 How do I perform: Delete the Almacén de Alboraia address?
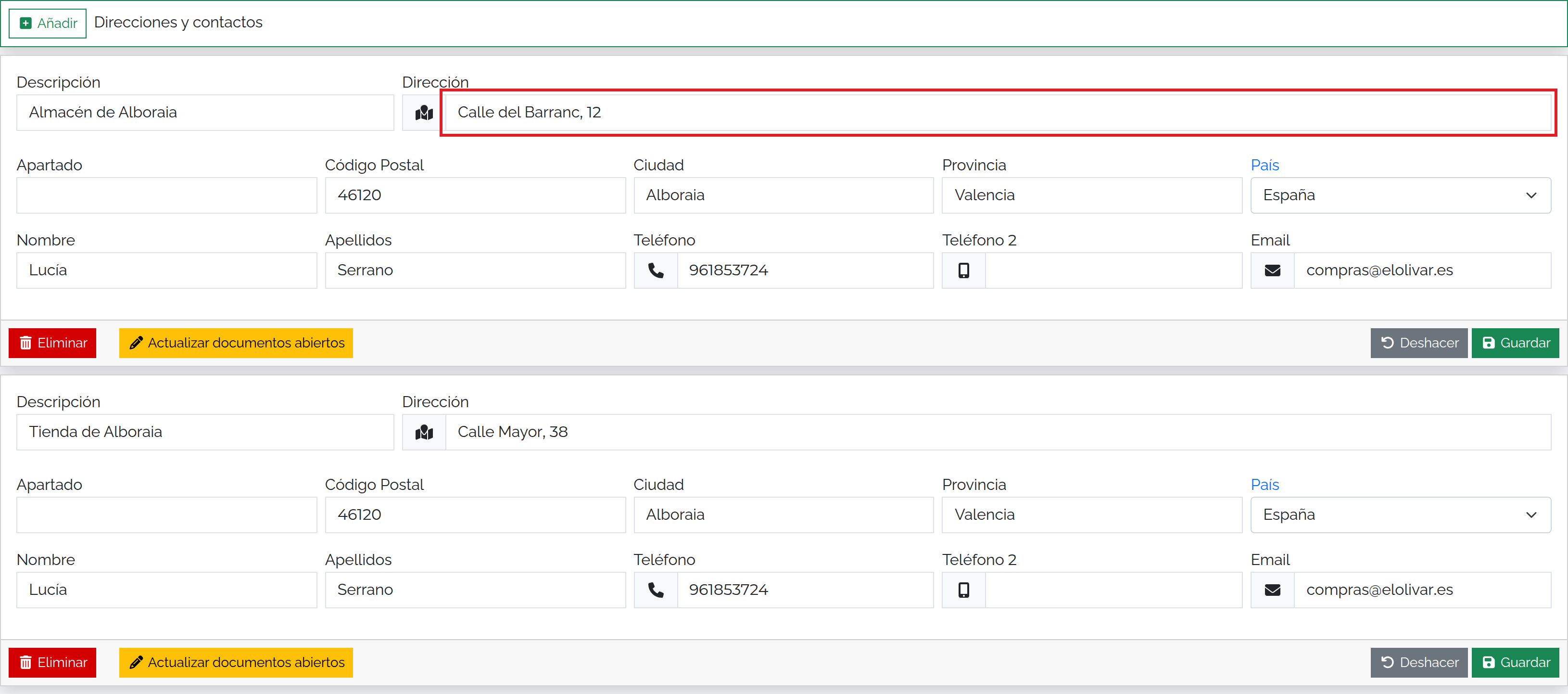pos(52,343)
